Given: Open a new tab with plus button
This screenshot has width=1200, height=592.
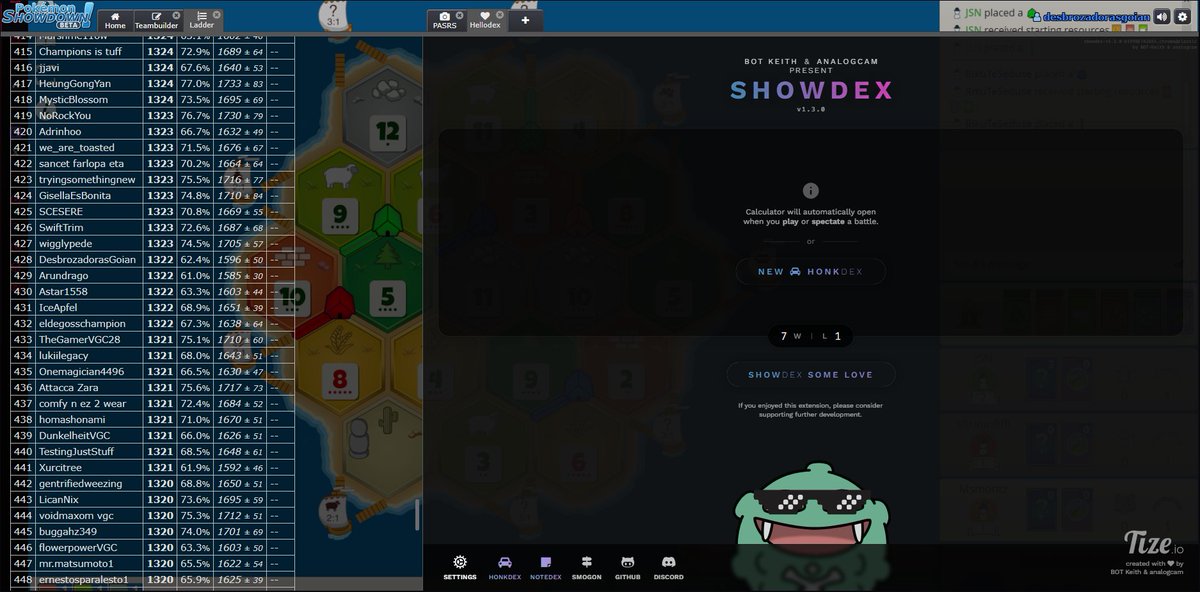Looking at the screenshot, I should pos(526,20).
